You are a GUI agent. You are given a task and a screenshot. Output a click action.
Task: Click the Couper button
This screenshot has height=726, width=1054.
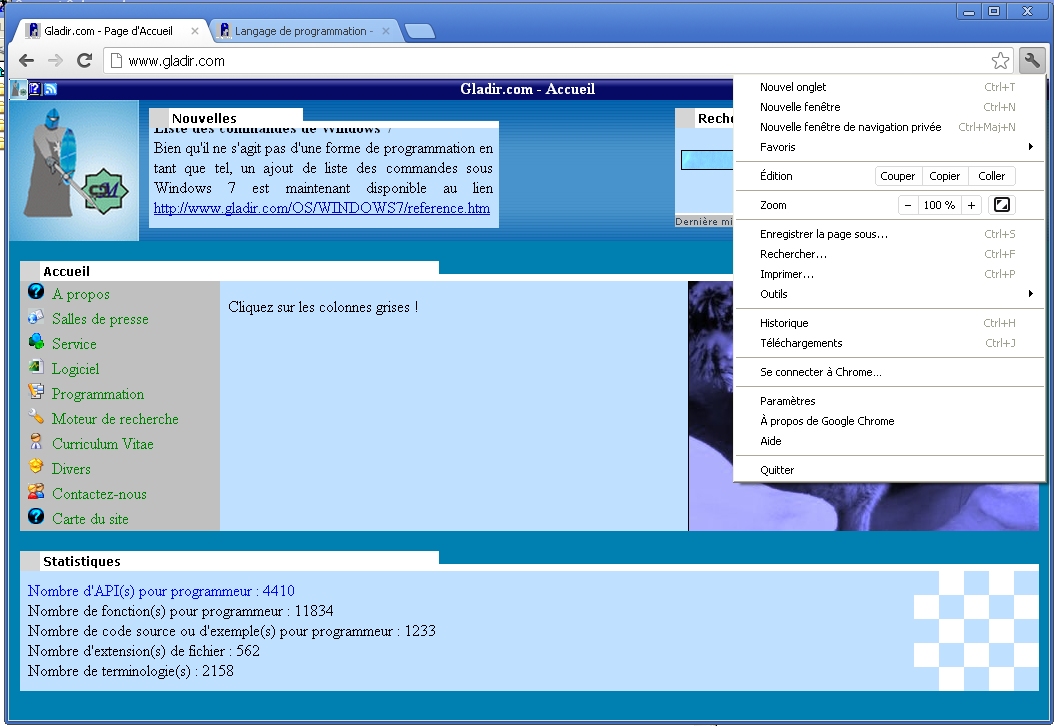pos(897,176)
